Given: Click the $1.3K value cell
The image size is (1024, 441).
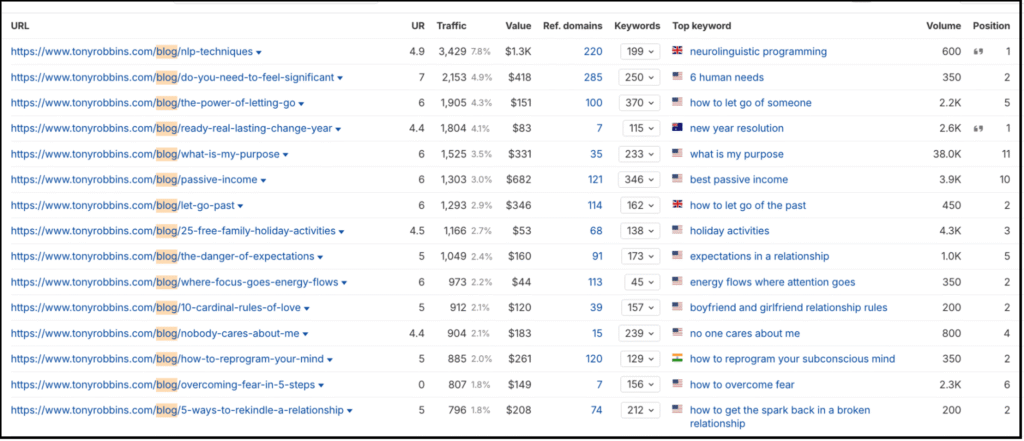Looking at the screenshot, I should 519,52.
